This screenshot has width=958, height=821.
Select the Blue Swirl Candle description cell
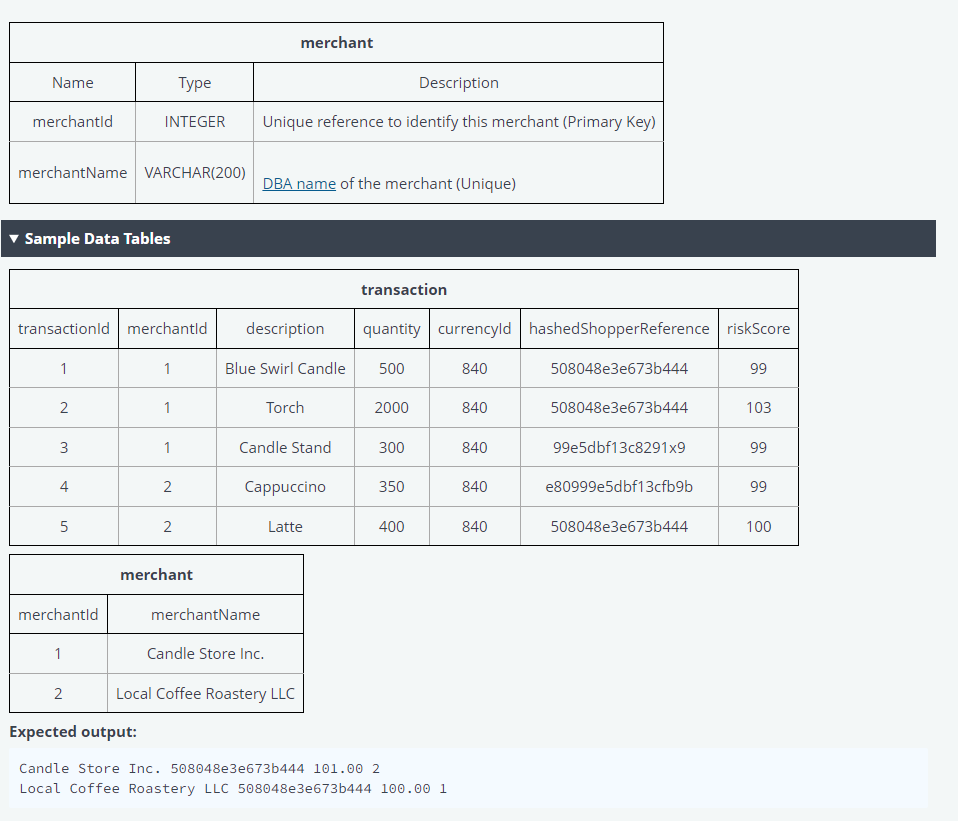tap(285, 368)
